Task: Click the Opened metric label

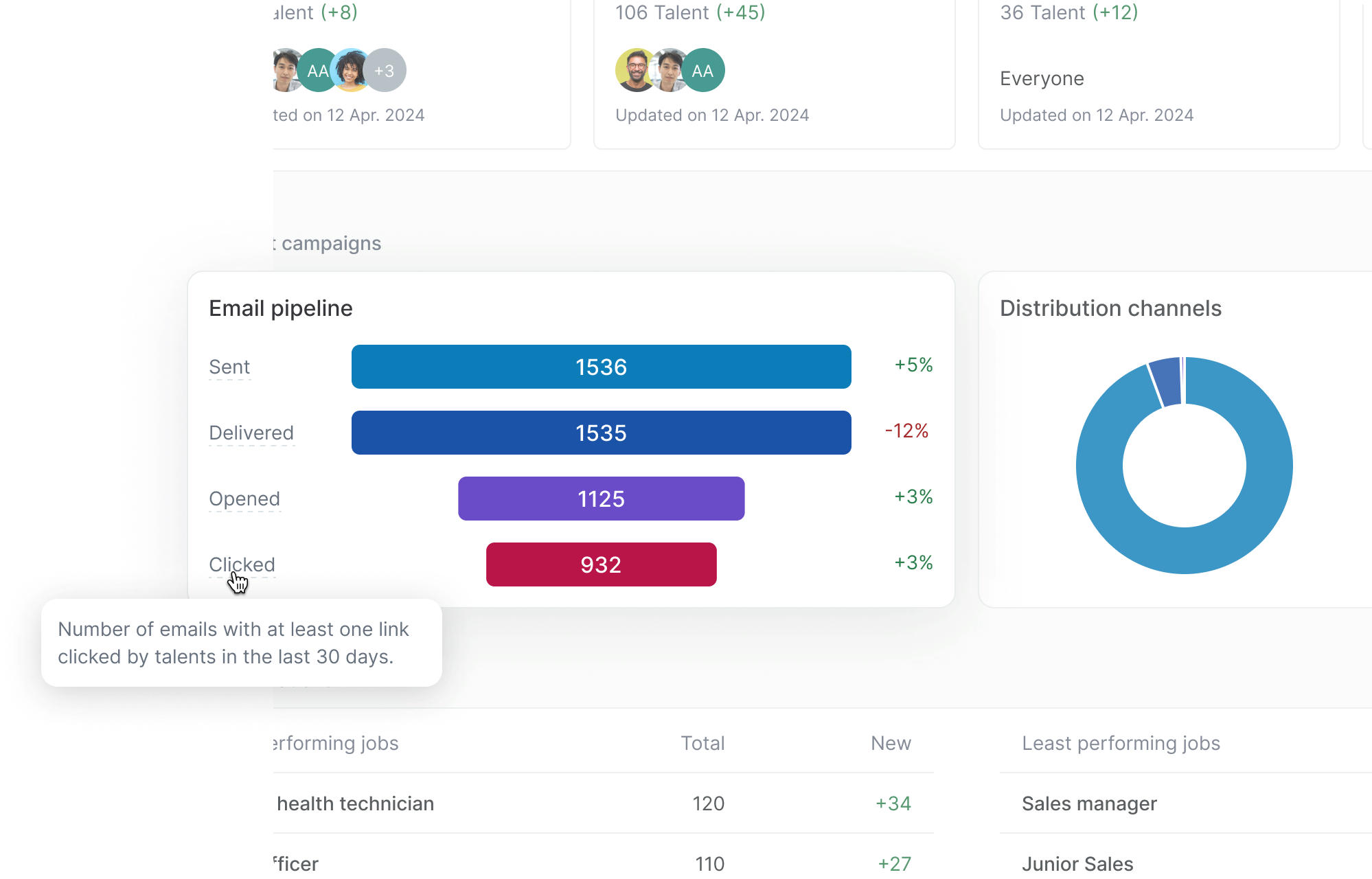Action: click(244, 499)
